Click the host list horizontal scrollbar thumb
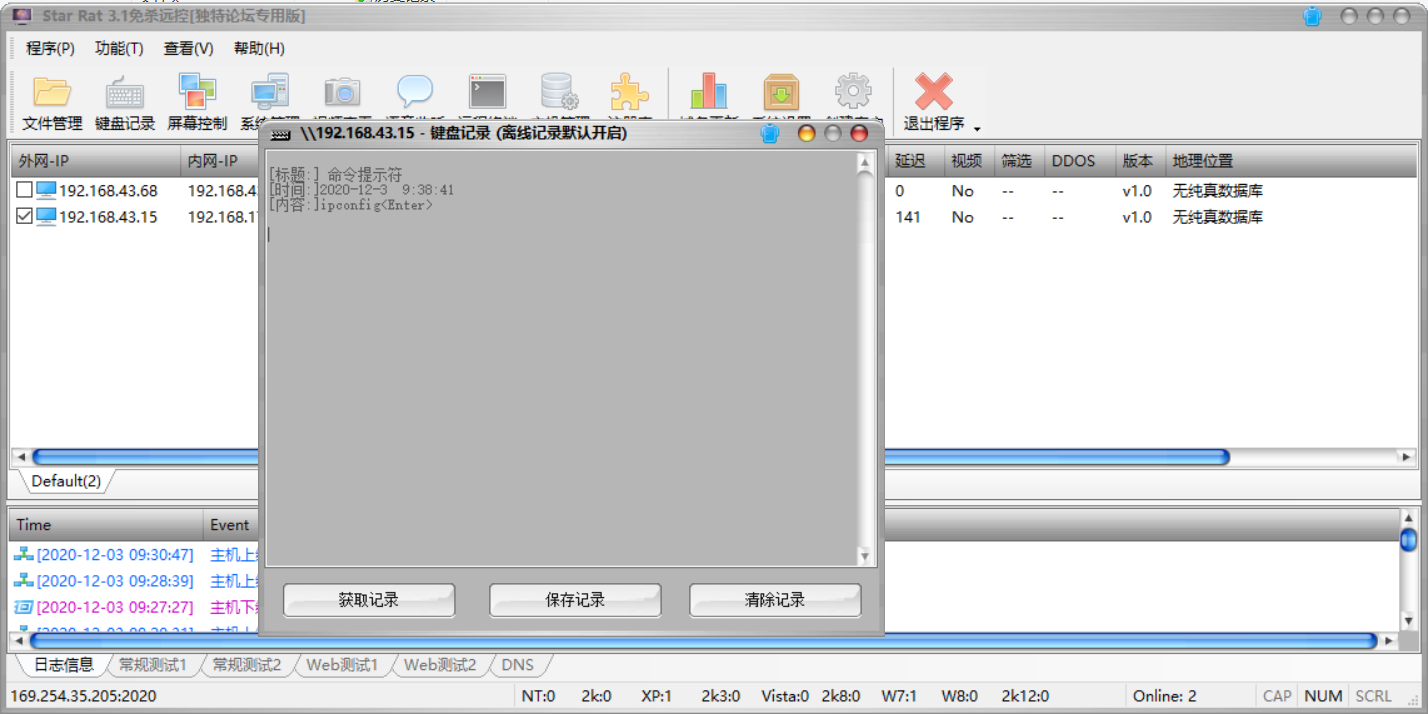1428x714 pixels. point(630,457)
